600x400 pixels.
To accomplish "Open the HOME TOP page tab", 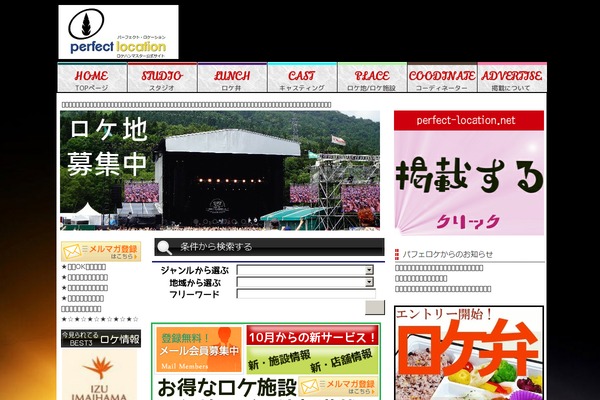I will [x=92, y=78].
